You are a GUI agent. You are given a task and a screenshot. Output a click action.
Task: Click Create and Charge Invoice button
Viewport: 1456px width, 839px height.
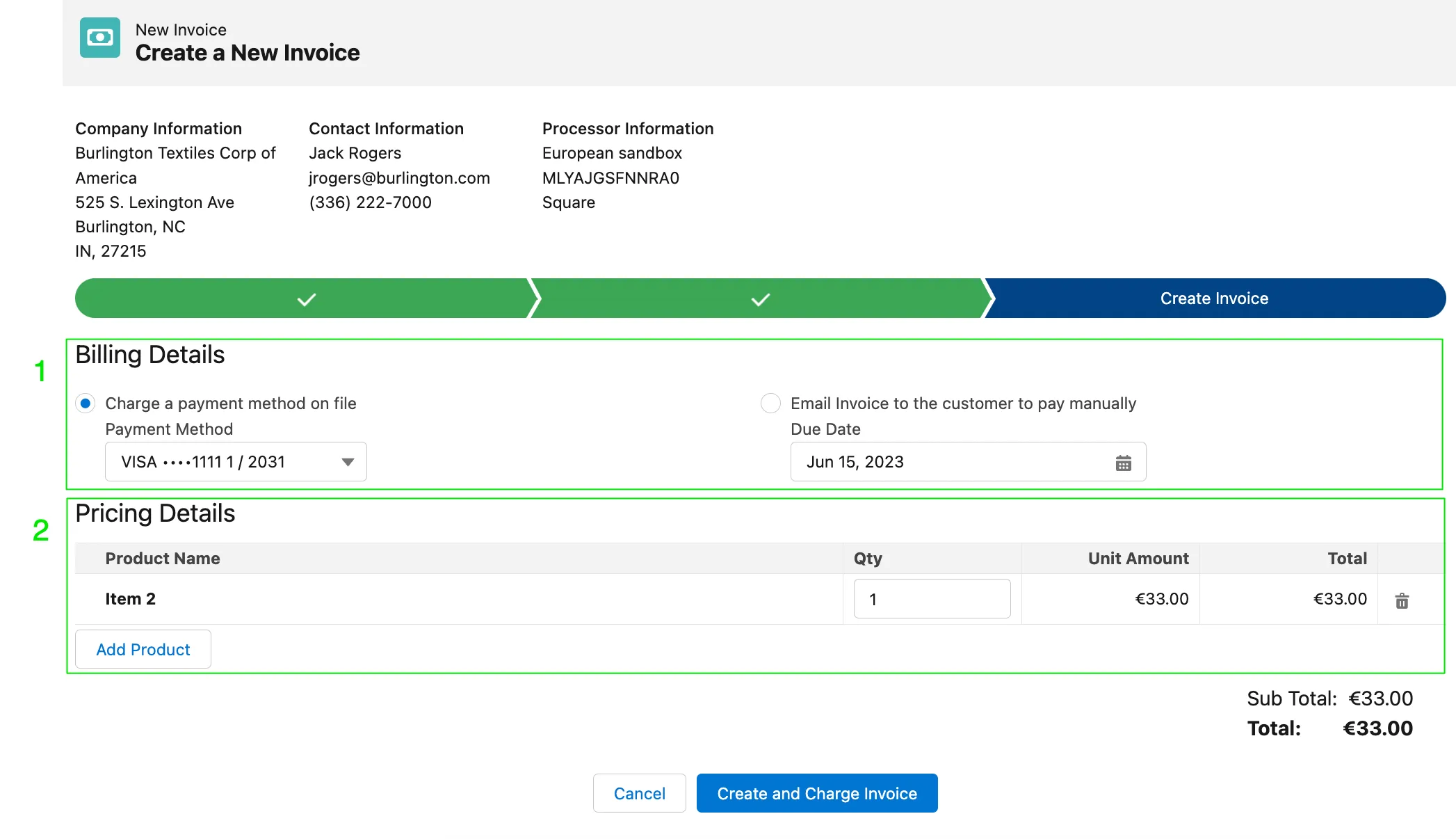(x=817, y=793)
